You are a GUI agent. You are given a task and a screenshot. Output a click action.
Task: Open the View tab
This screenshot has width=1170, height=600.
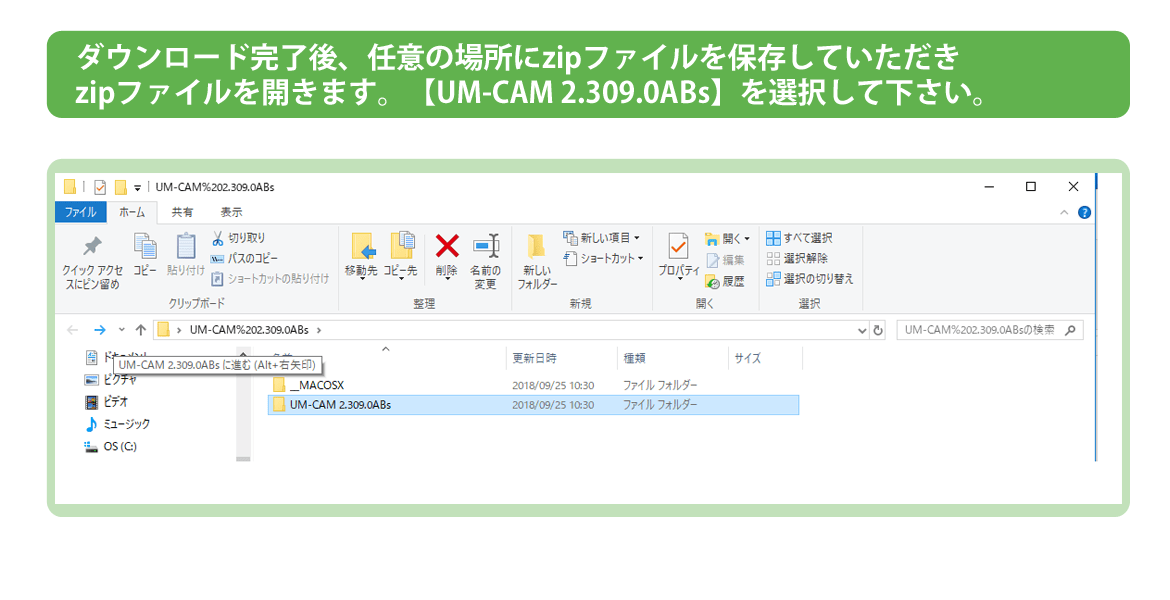pyautogui.click(x=231, y=212)
